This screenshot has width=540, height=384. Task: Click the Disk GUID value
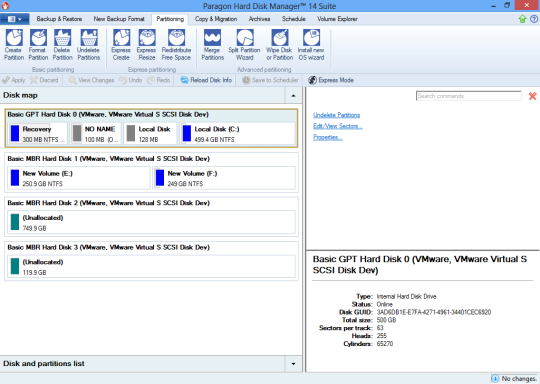(434, 312)
